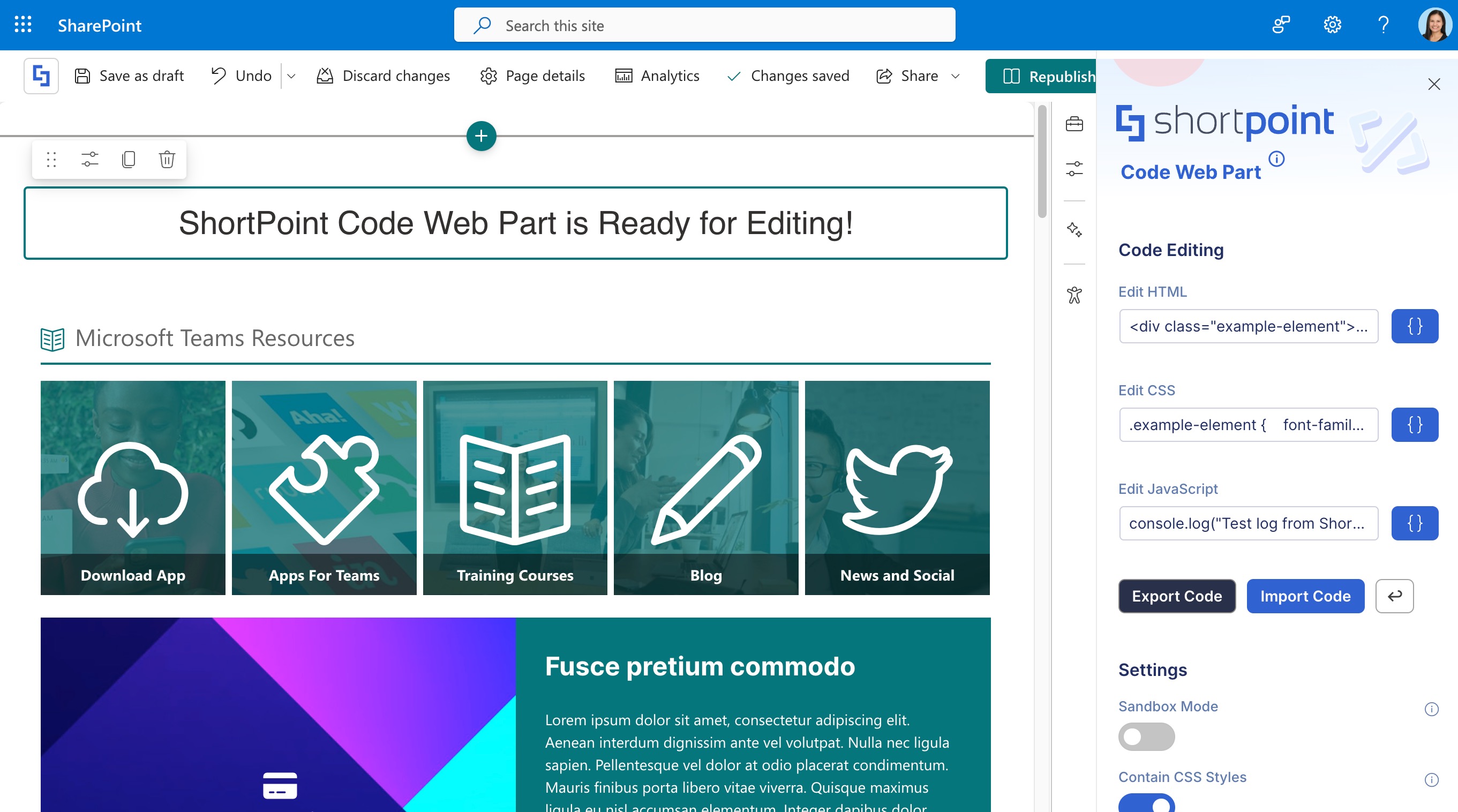Click the ShortPoint logo icon in toolbar
Screen dimensions: 1458x812
(41, 76)
